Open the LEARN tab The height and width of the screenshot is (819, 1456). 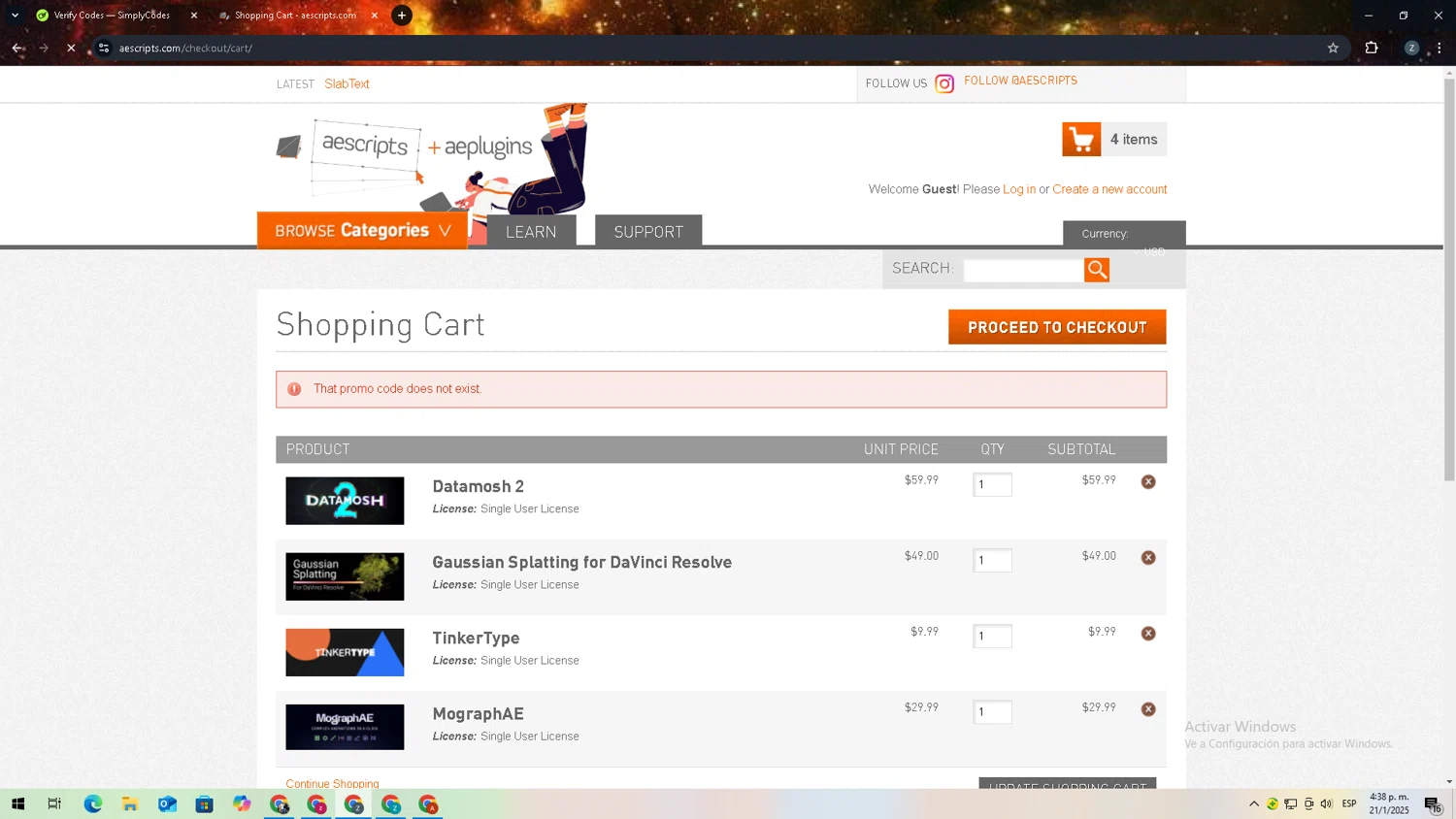click(x=531, y=231)
